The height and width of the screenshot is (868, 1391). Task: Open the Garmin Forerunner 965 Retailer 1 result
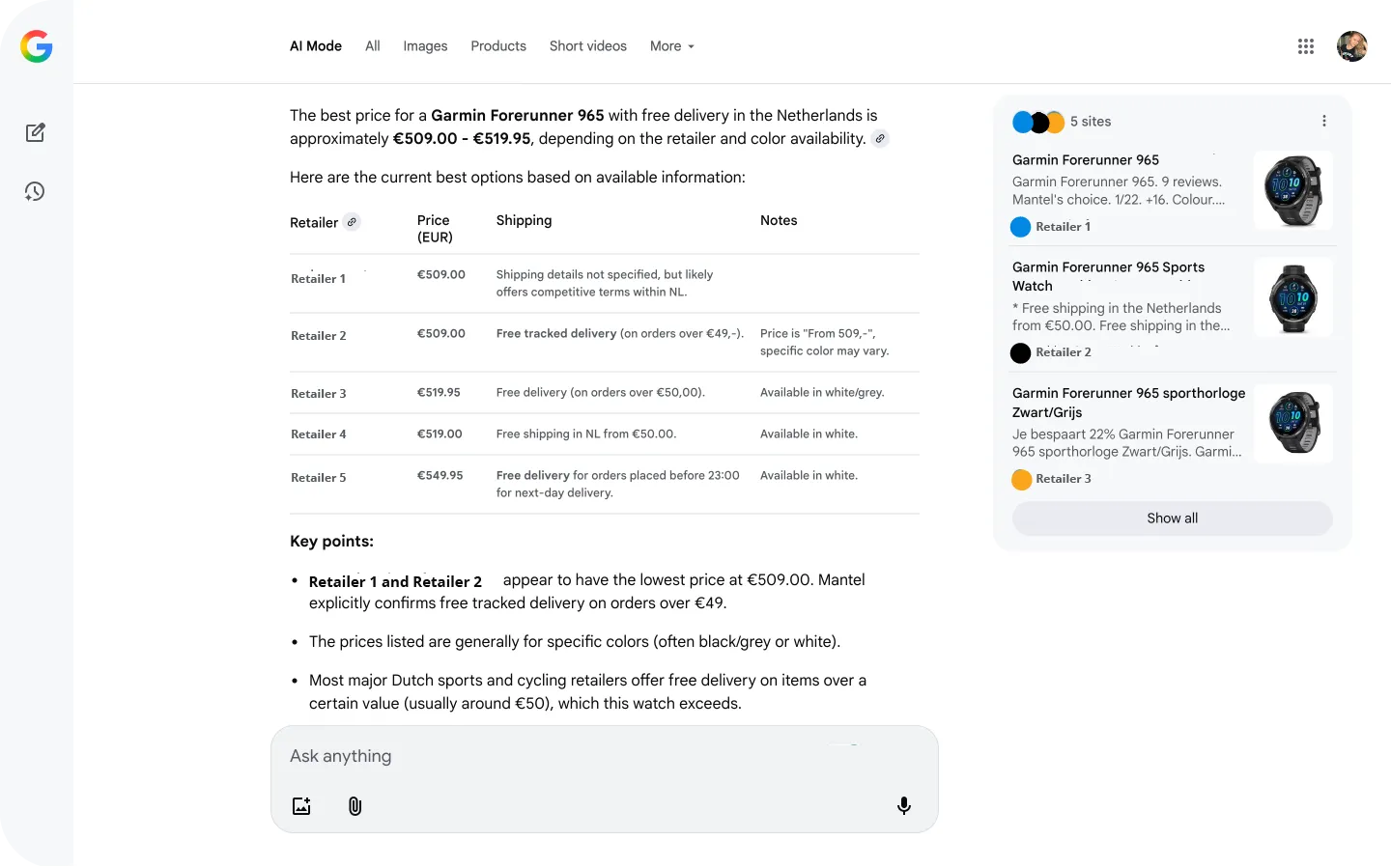click(1086, 160)
